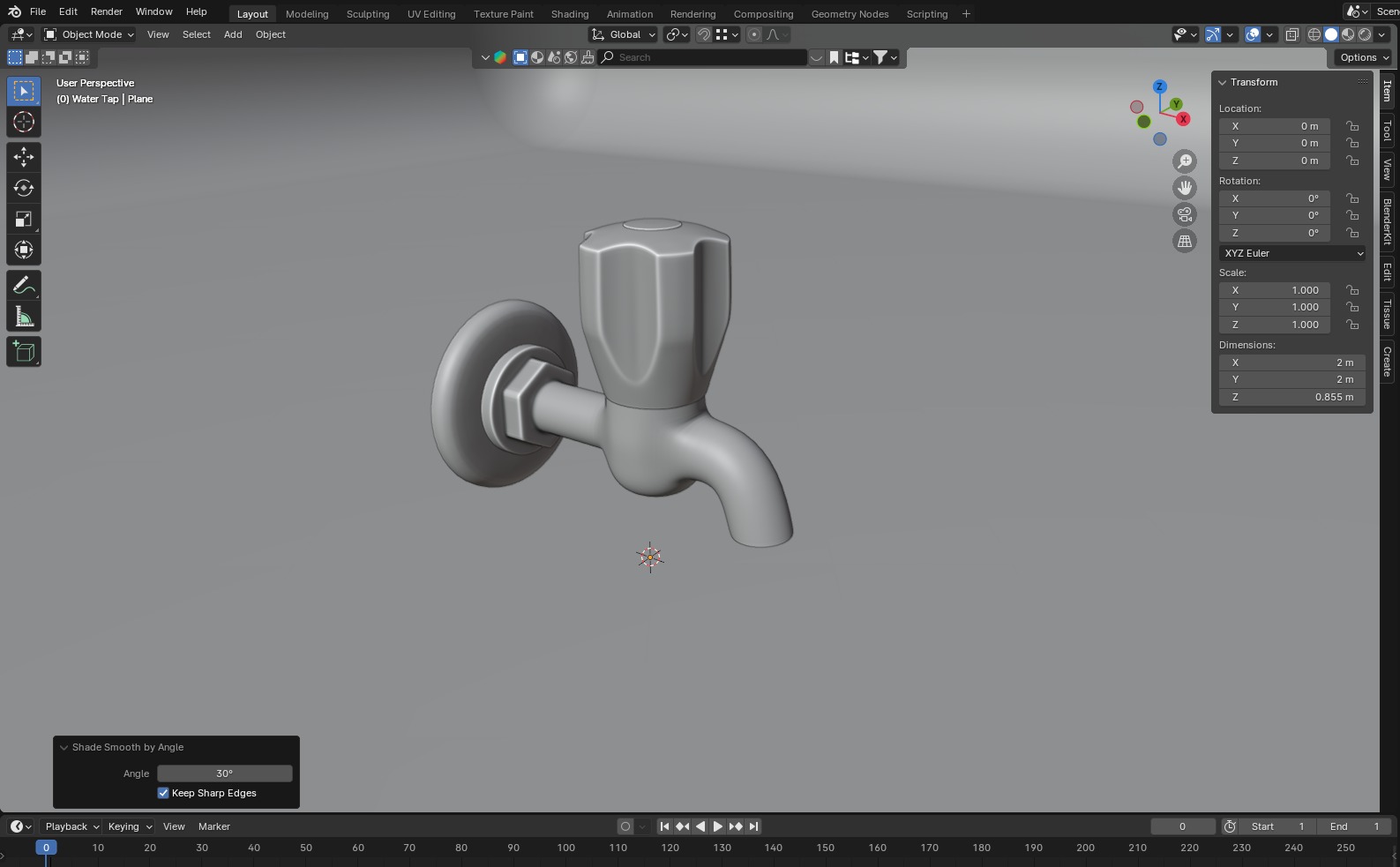Viewport: 1400px width, 867px height.
Task: Adjust the Angle 30° slider
Action: pyautogui.click(x=224, y=774)
